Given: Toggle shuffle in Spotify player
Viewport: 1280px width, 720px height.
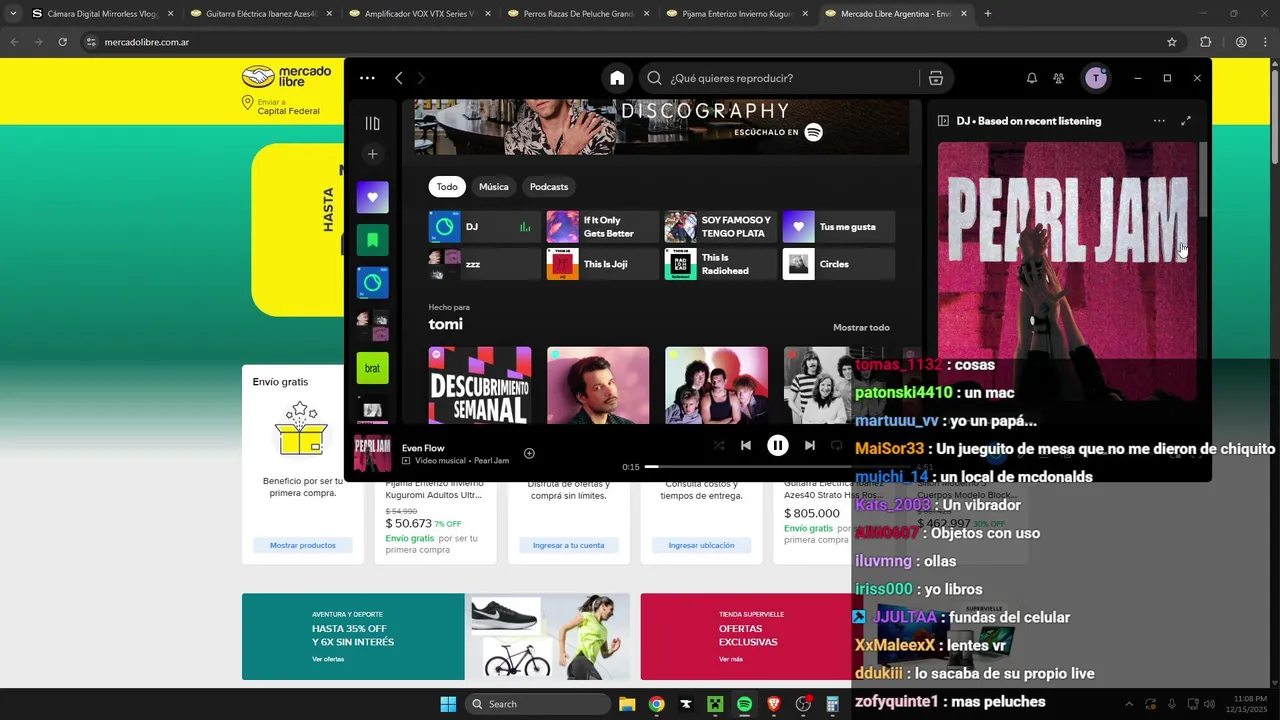Looking at the screenshot, I should coord(718,446).
